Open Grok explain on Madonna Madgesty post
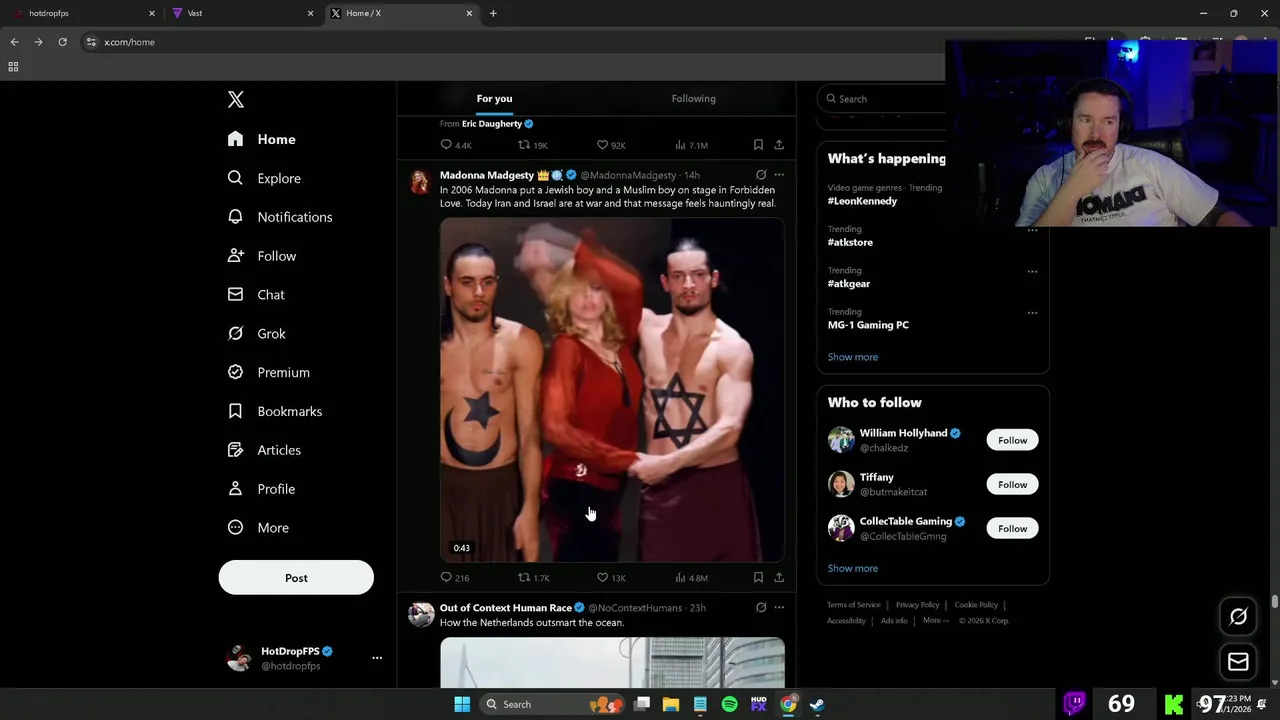Viewport: 1280px width, 720px height. (761, 174)
